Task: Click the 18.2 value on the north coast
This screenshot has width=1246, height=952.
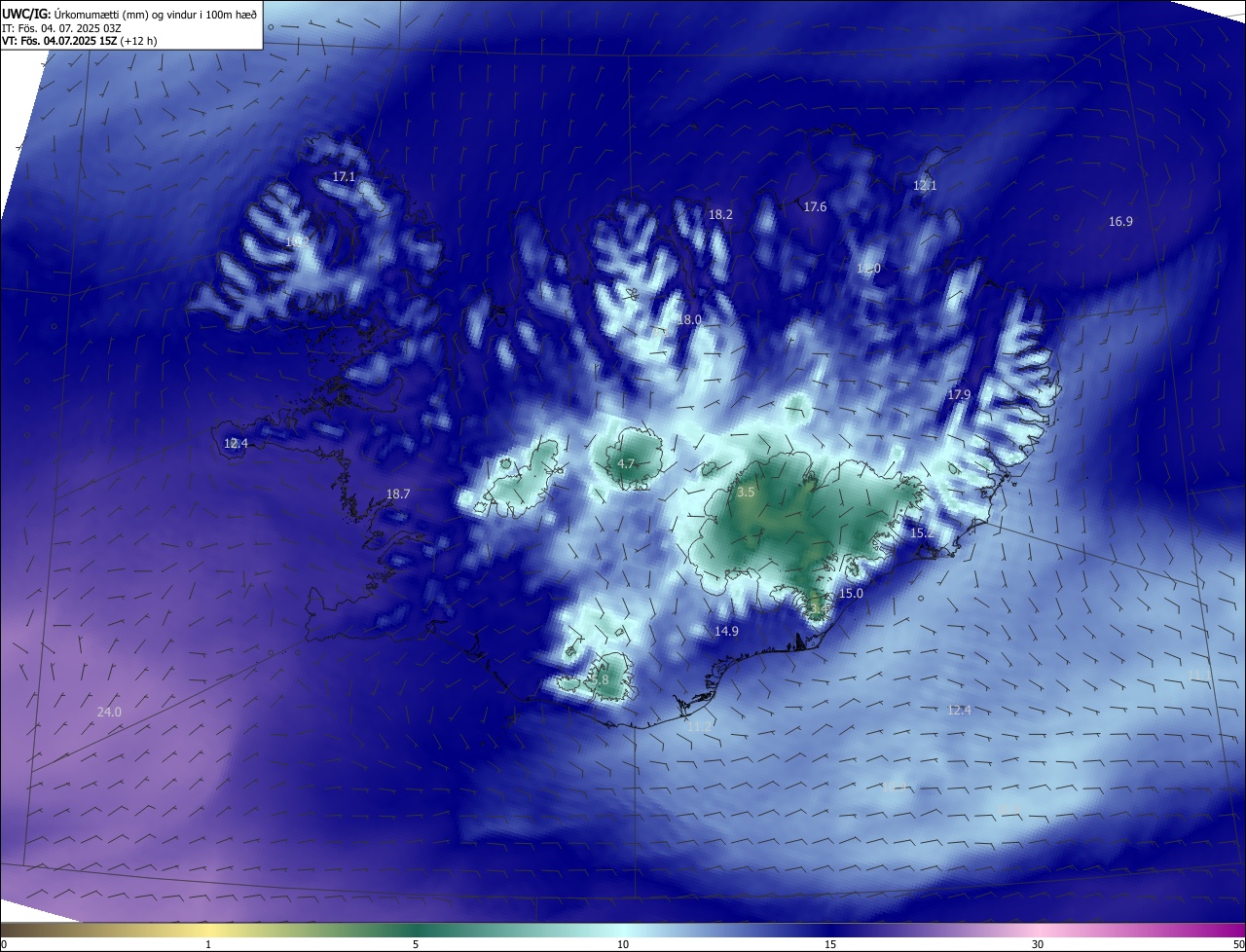Action: click(x=720, y=214)
